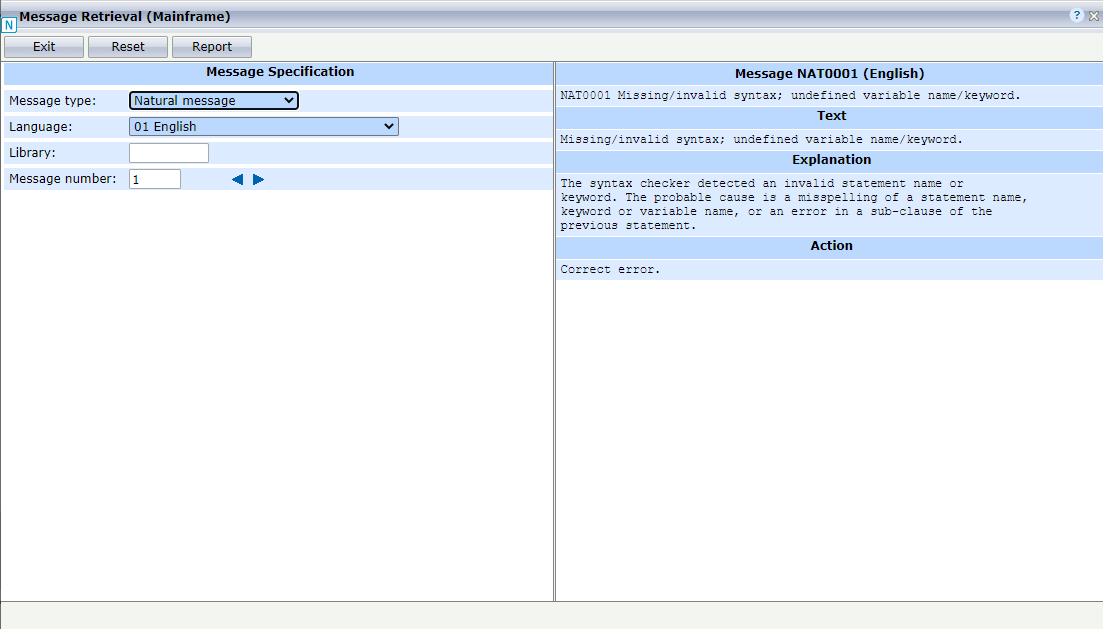Click the Message NAT0001 (English) header
This screenshot has height=629, width=1103.
pyautogui.click(x=830, y=73)
